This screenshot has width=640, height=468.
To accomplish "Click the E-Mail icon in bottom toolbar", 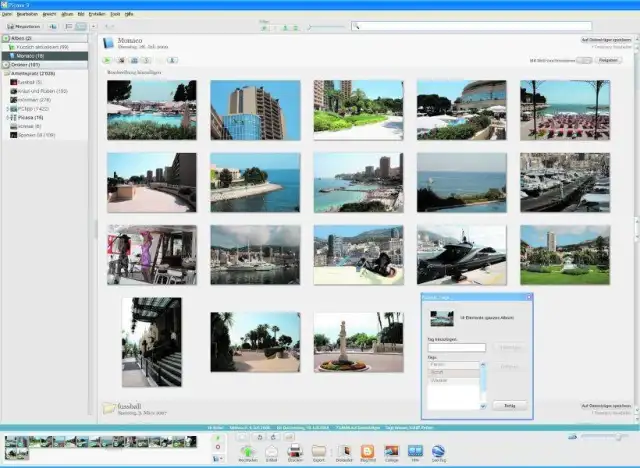I will [x=270, y=452].
